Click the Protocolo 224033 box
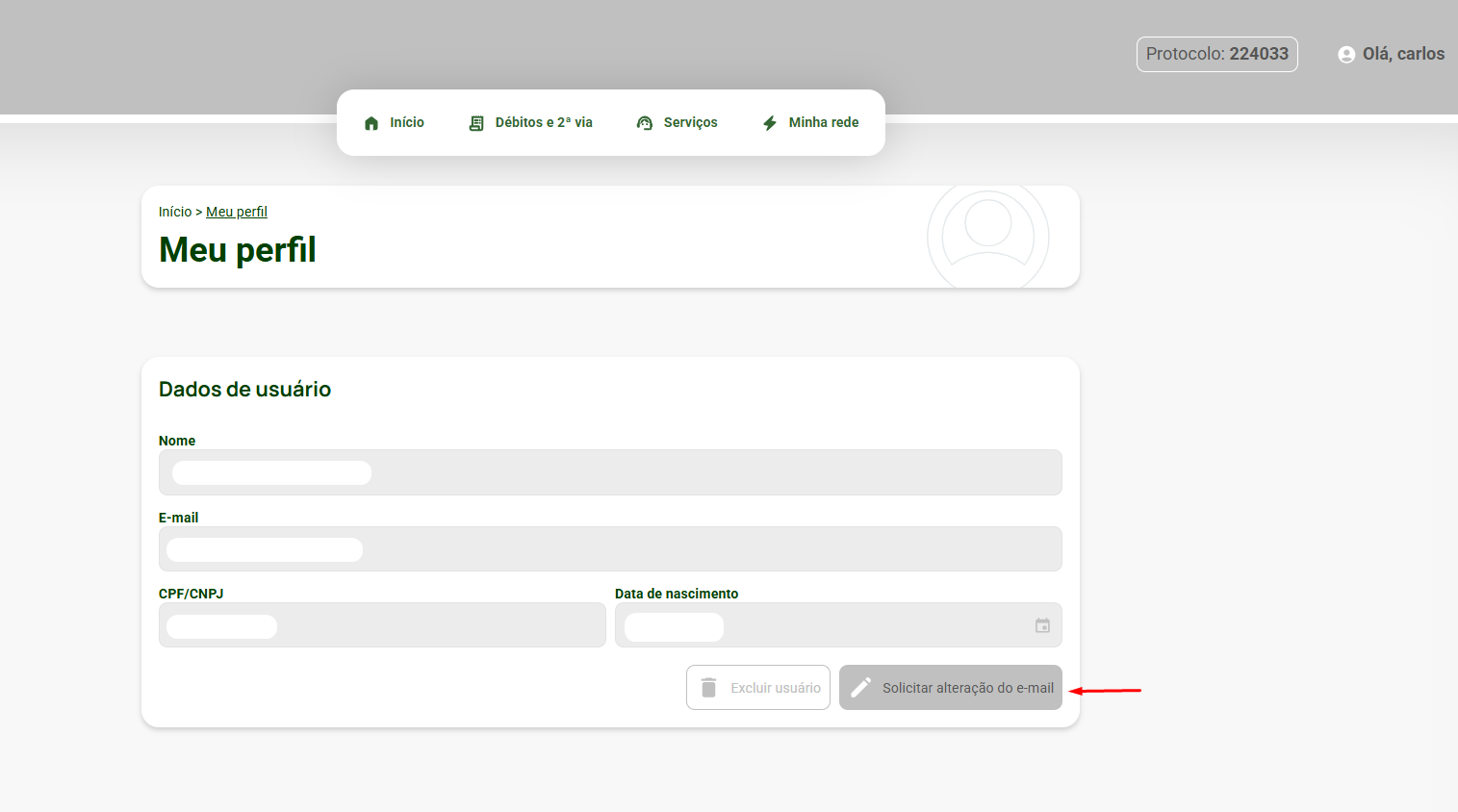Viewport: 1458px width, 812px height. 1216,54
